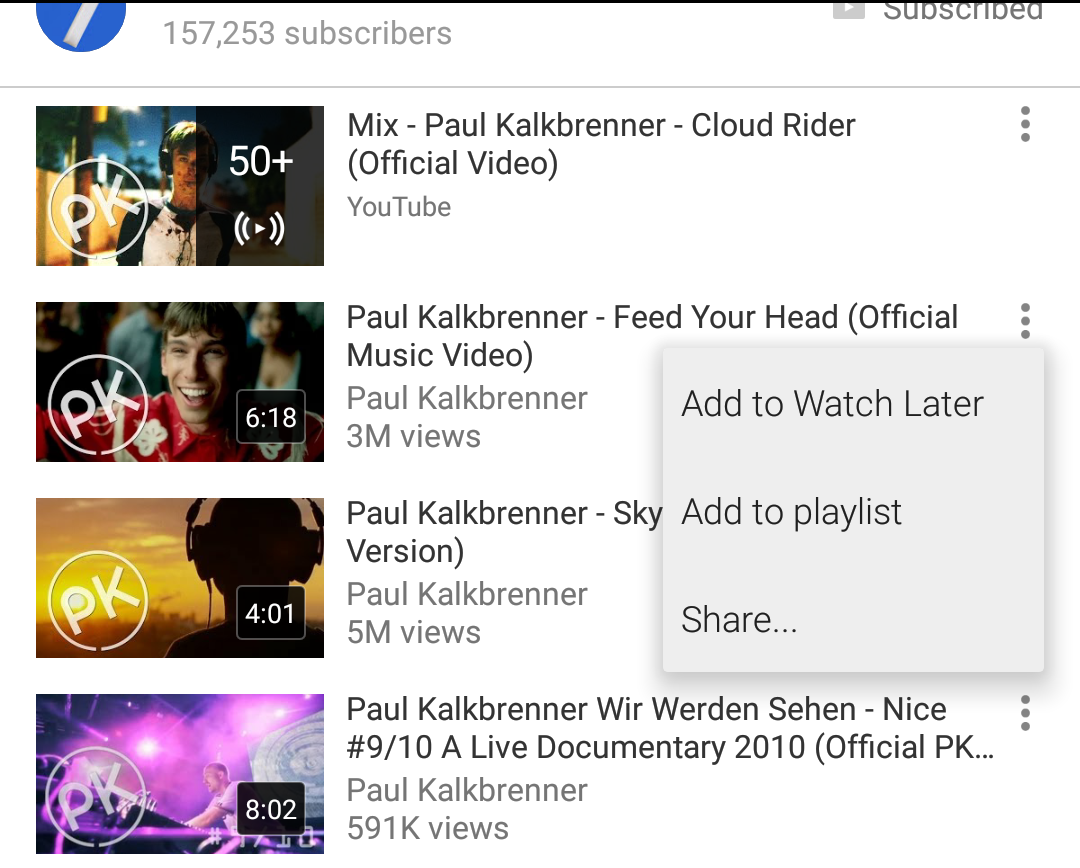Open three-dot menu for Feed Your Head
Screen dimensions: 1080x868
click(1025, 321)
